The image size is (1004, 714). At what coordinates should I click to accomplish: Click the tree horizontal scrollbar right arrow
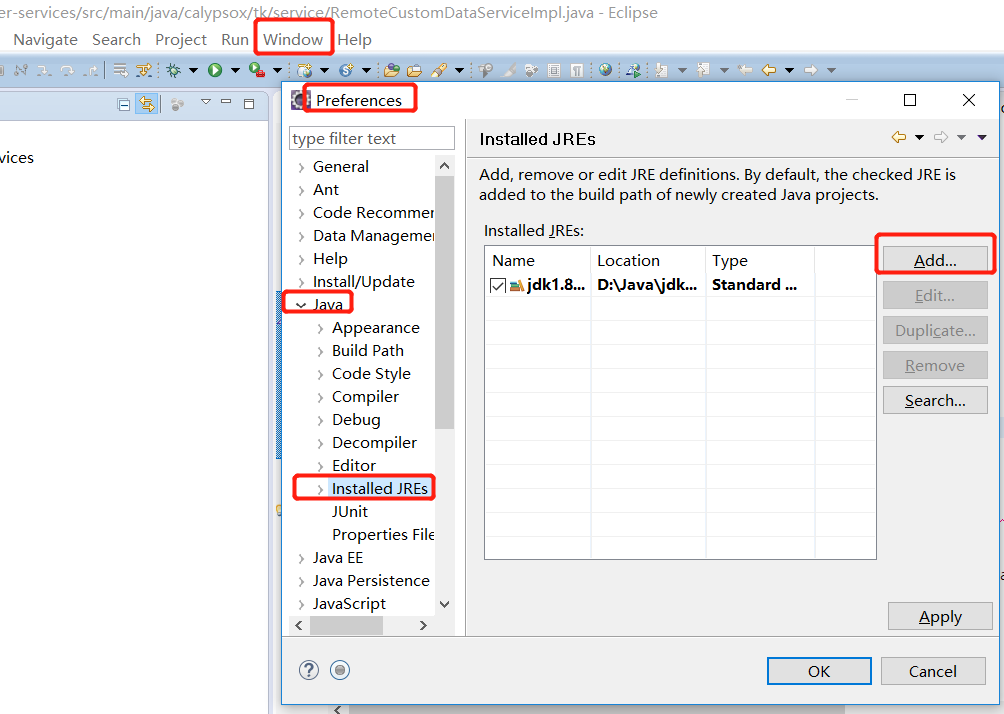pos(423,626)
